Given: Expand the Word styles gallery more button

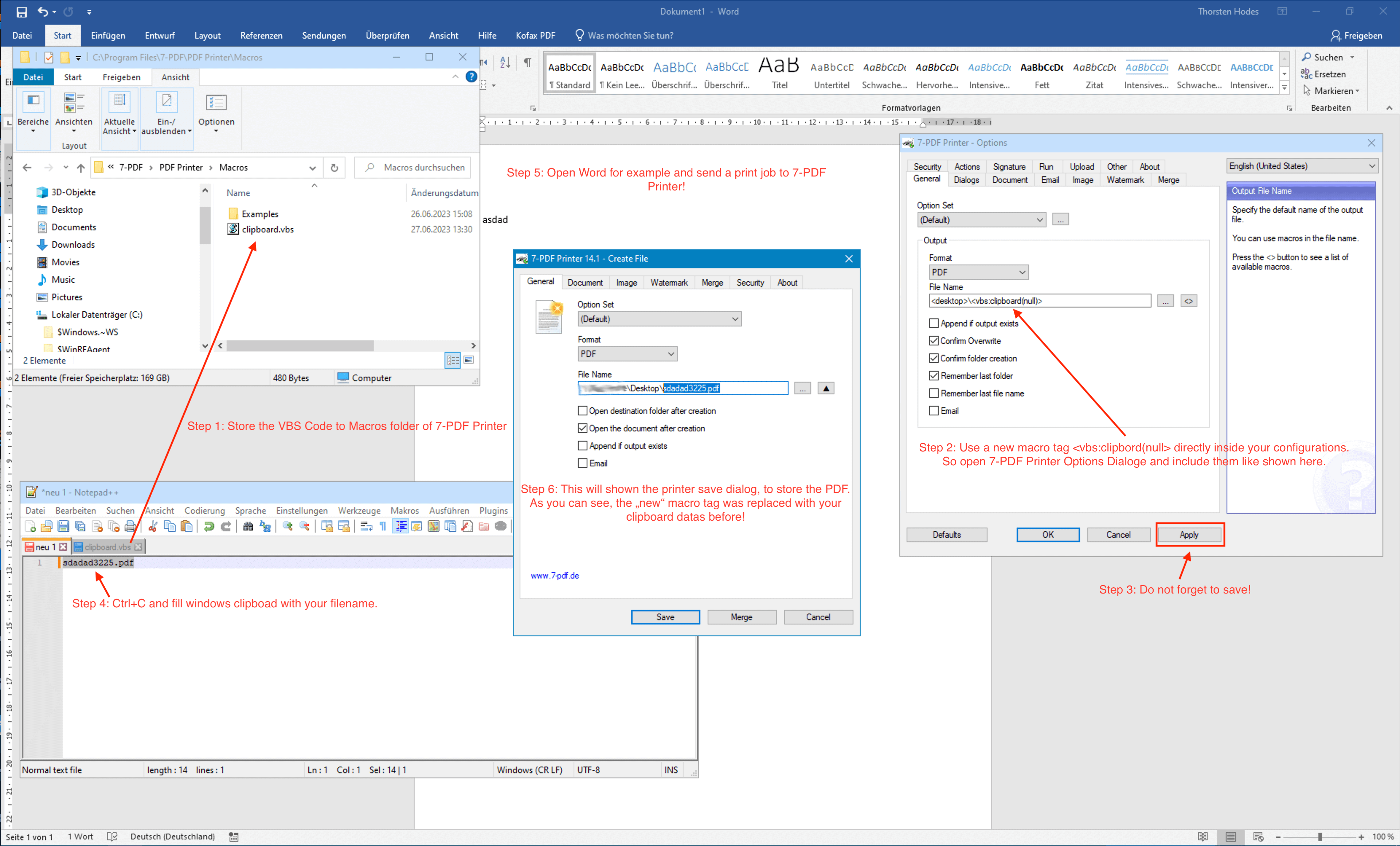Looking at the screenshot, I should pyautogui.click(x=1284, y=88).
